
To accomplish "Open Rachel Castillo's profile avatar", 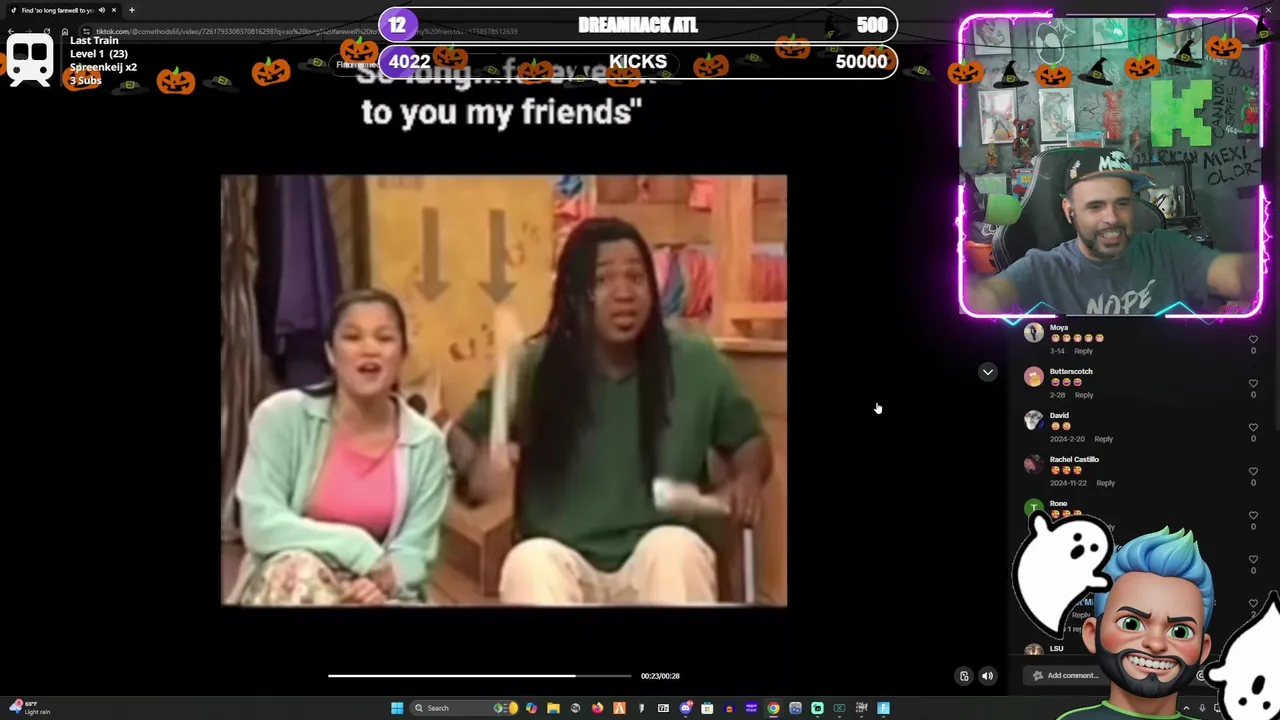I will pos(1033,465).
